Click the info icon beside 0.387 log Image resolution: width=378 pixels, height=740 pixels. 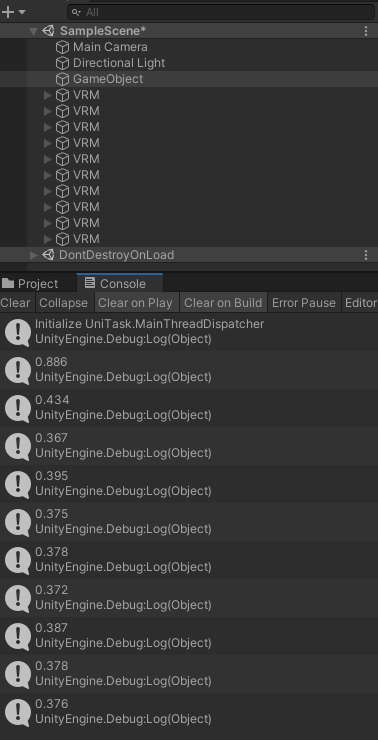(18, 637)
